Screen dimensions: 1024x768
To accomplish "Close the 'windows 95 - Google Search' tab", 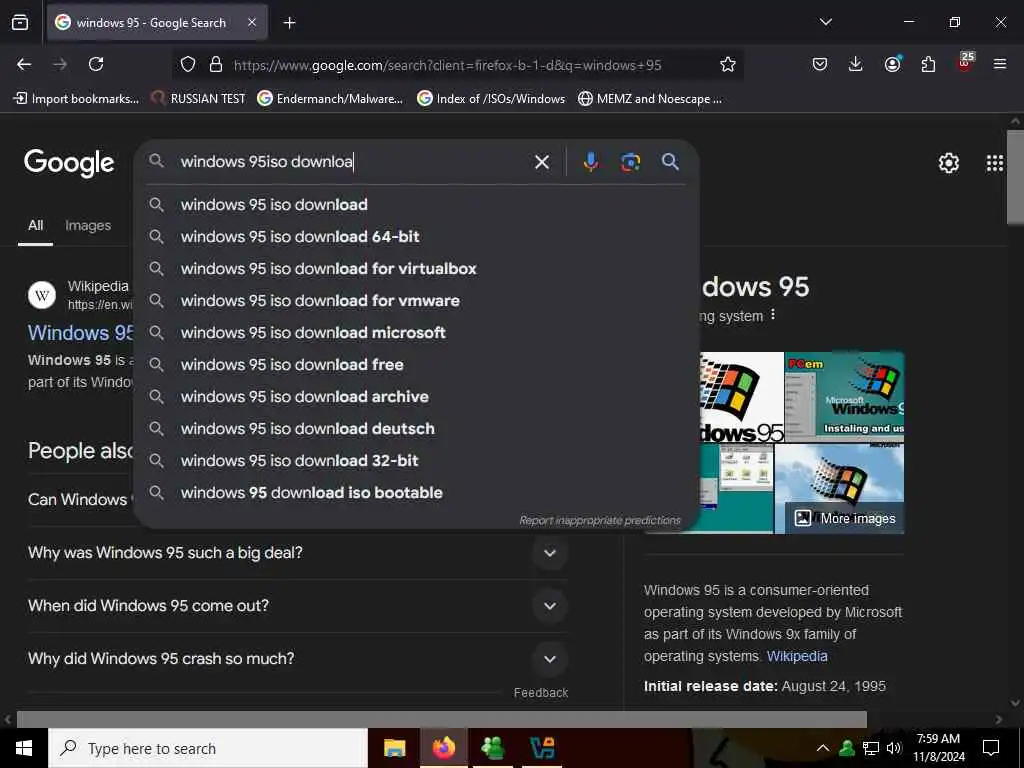I will (x=251, y=23).
